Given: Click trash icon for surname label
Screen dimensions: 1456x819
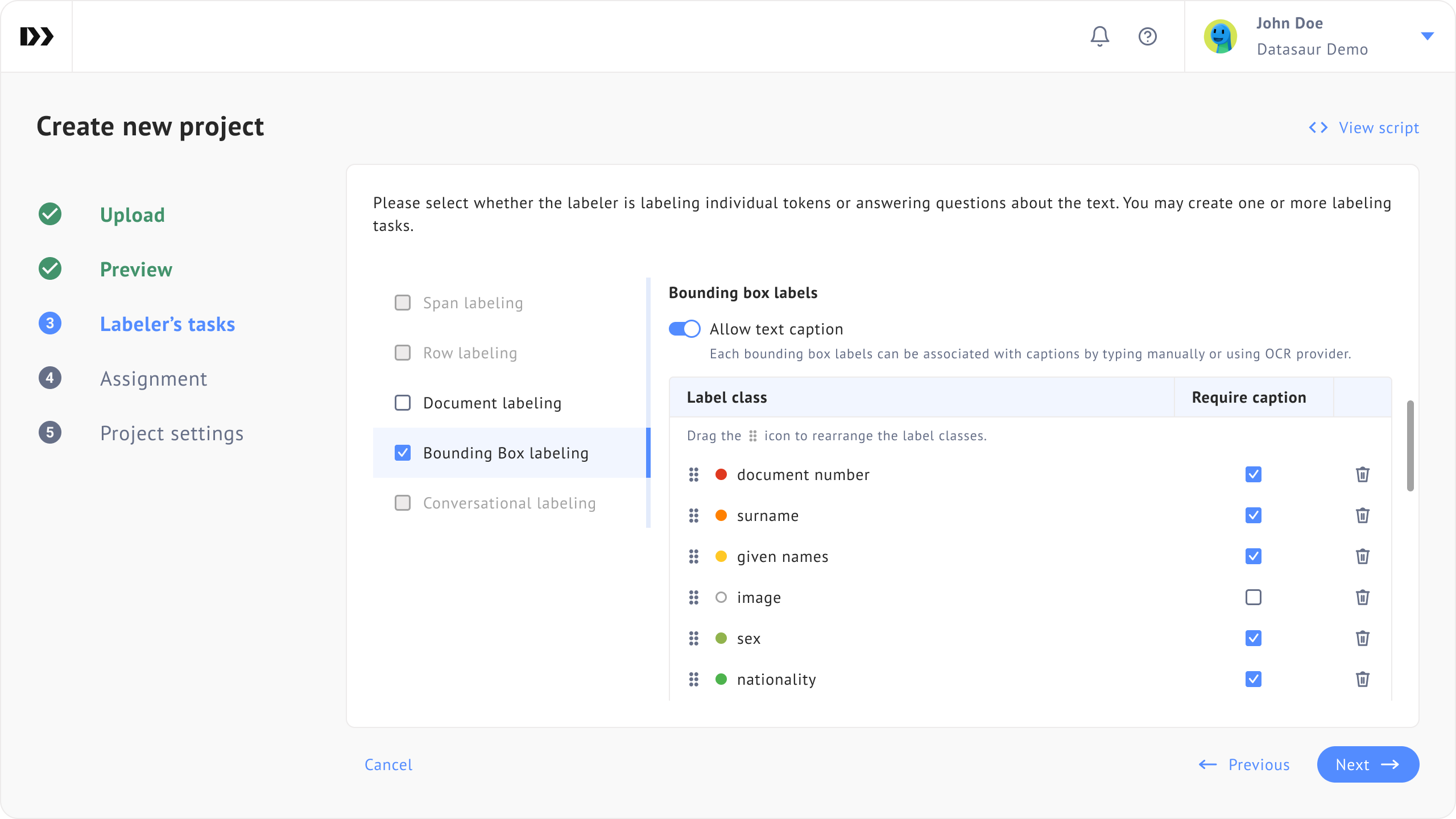Looking at the screenshot, I should click(1362, 515).
